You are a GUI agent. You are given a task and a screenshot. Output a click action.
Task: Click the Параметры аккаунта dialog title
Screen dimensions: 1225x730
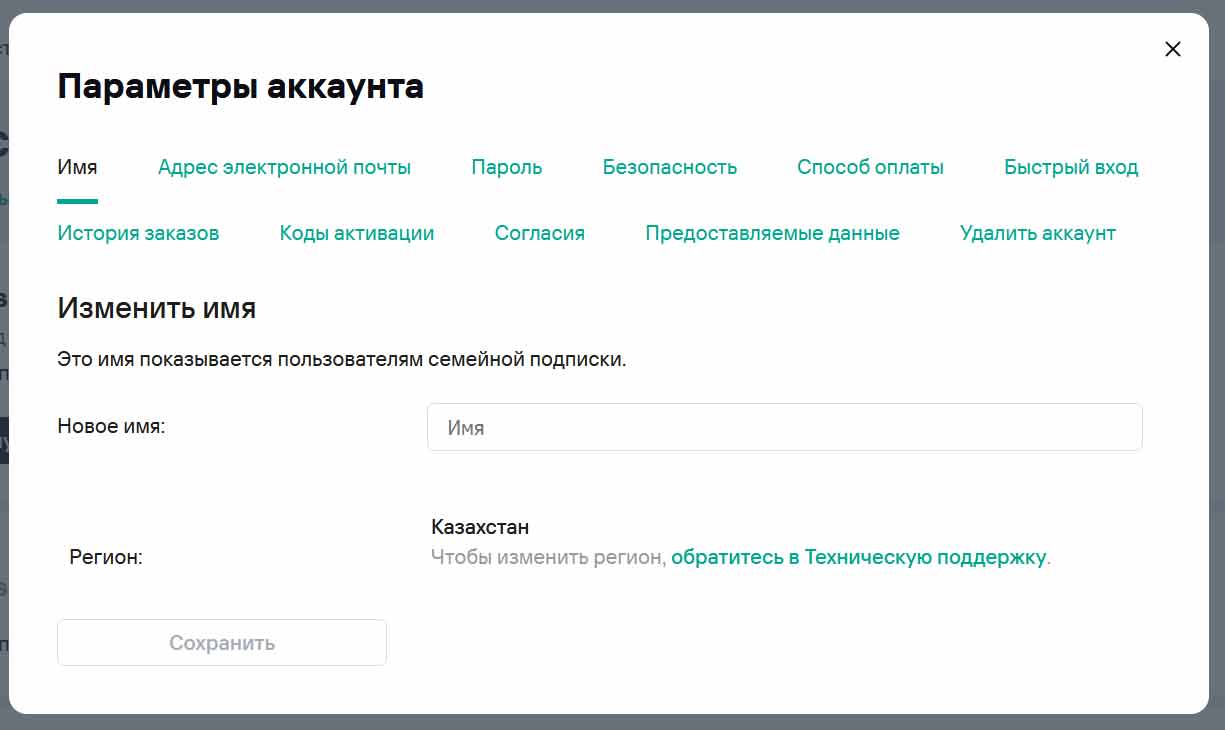(x=240, y=87)
